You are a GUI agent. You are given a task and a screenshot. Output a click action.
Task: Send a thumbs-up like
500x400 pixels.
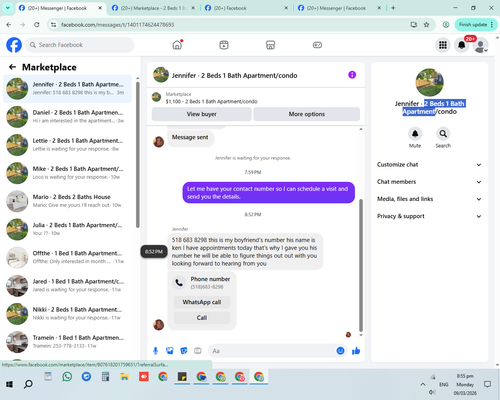coord(356,351)
